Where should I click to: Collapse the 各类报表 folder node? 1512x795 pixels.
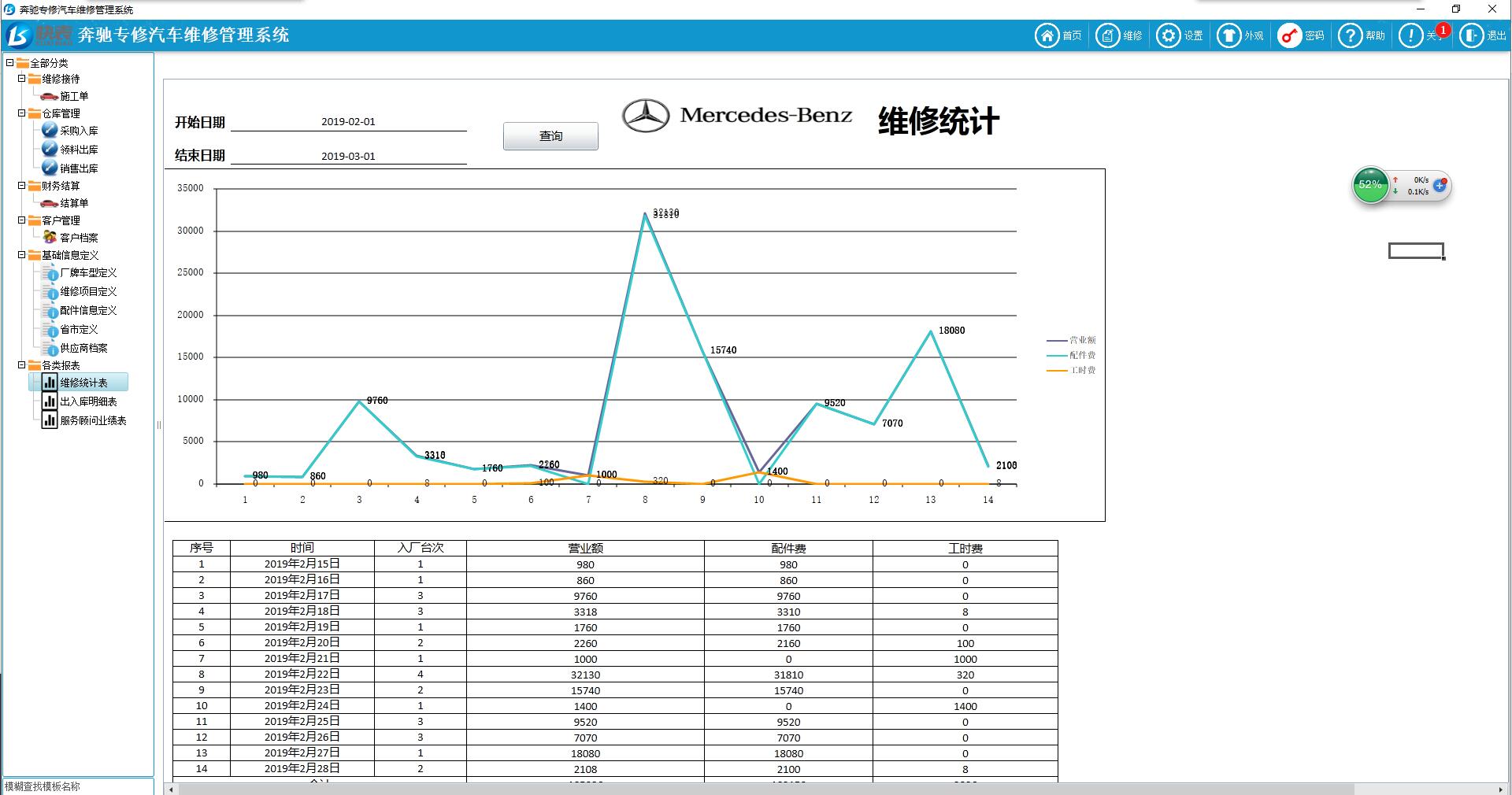[x=22, y=365]
